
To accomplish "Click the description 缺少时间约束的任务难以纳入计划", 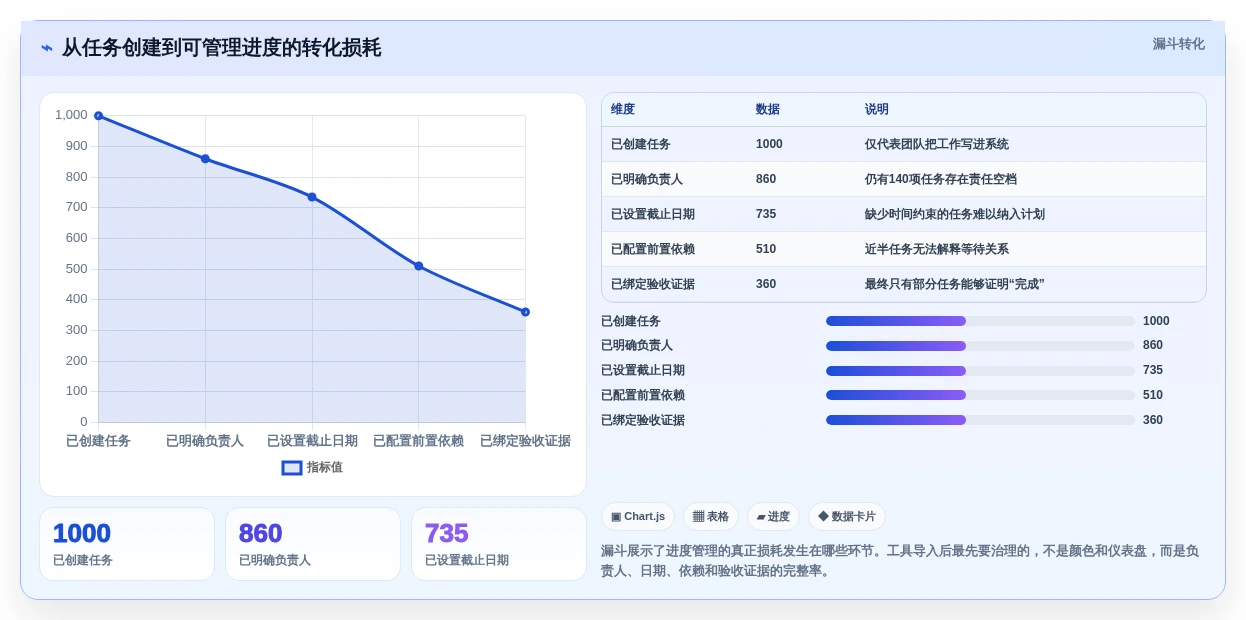I will (955, 214).
